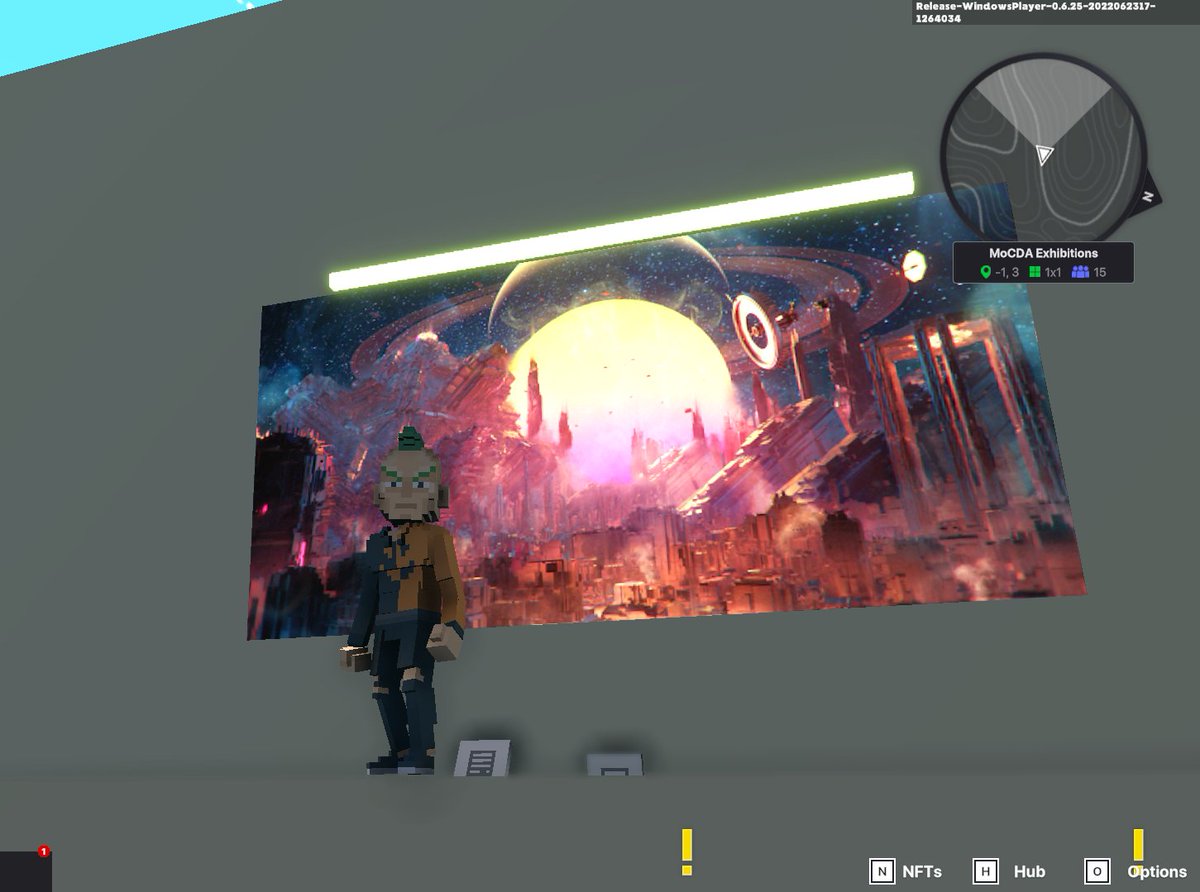The height and width of the screenshot is (892, 1200).
Task: Click the parcel size value 1x1
Action: coord(1053,272)
